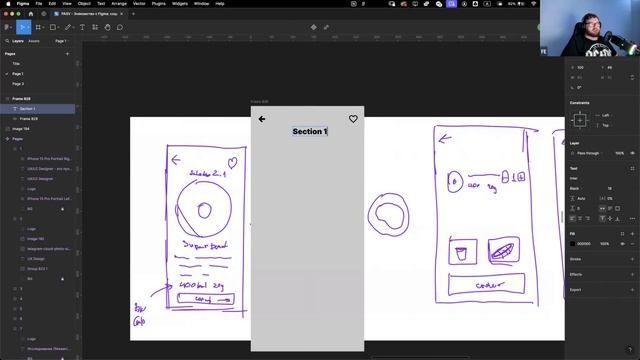Screen dimensions: 640x360
Task: Open the Object menu
Action: [84, 4]
